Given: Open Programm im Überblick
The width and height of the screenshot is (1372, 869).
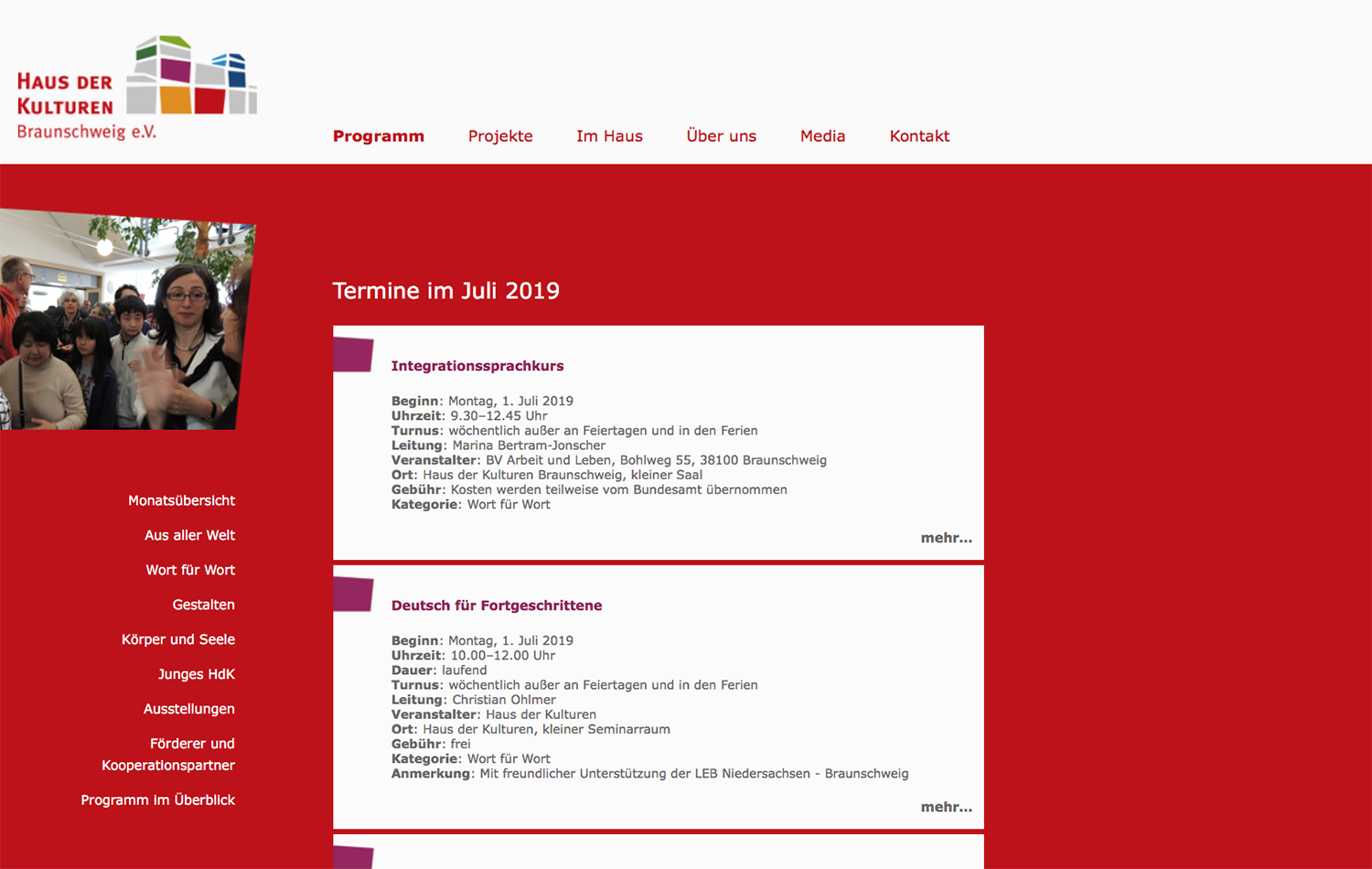Looking at the screenshot, I should pos(157,799).
